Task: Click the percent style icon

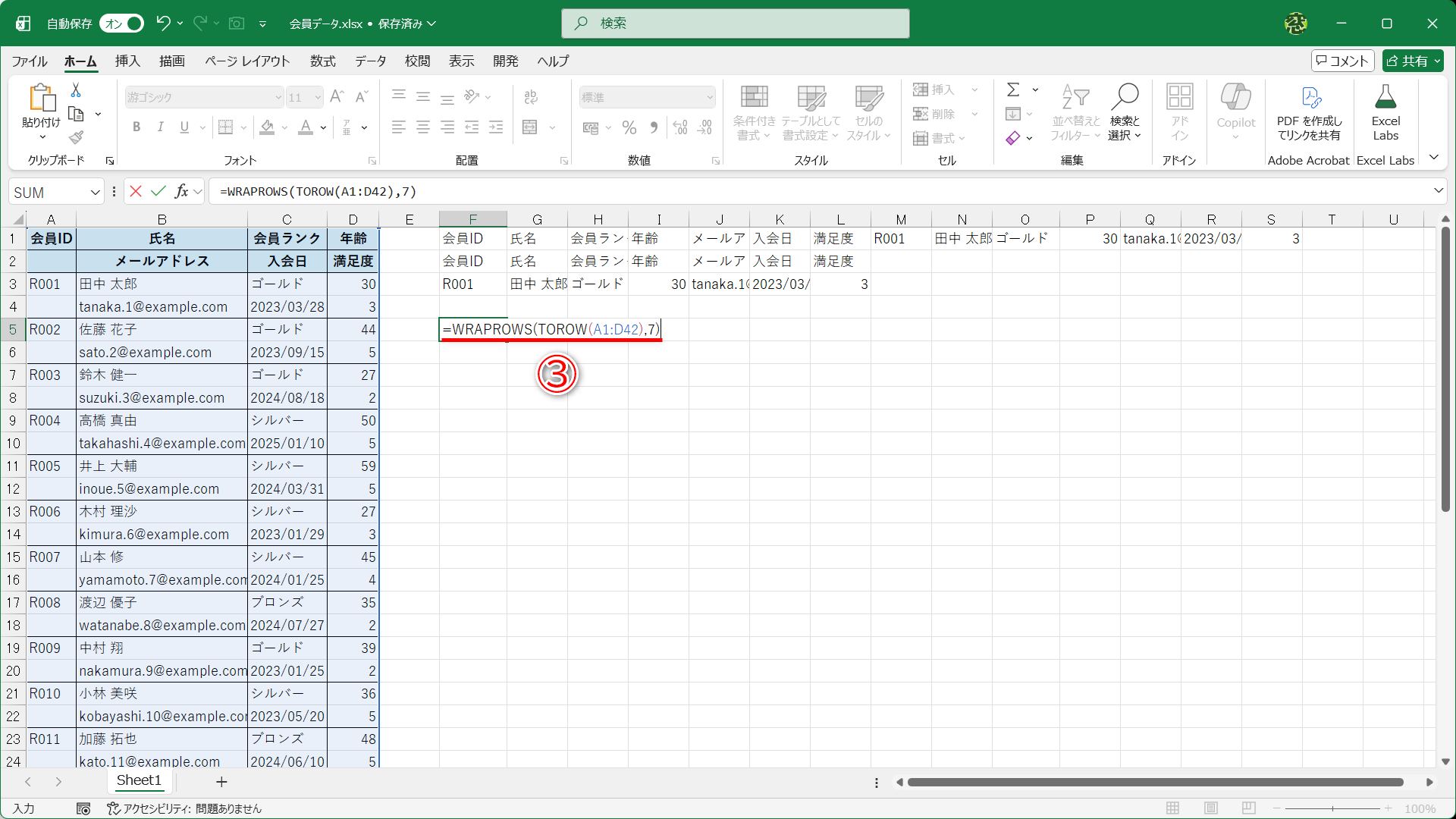Action: (x=629, y=127)
